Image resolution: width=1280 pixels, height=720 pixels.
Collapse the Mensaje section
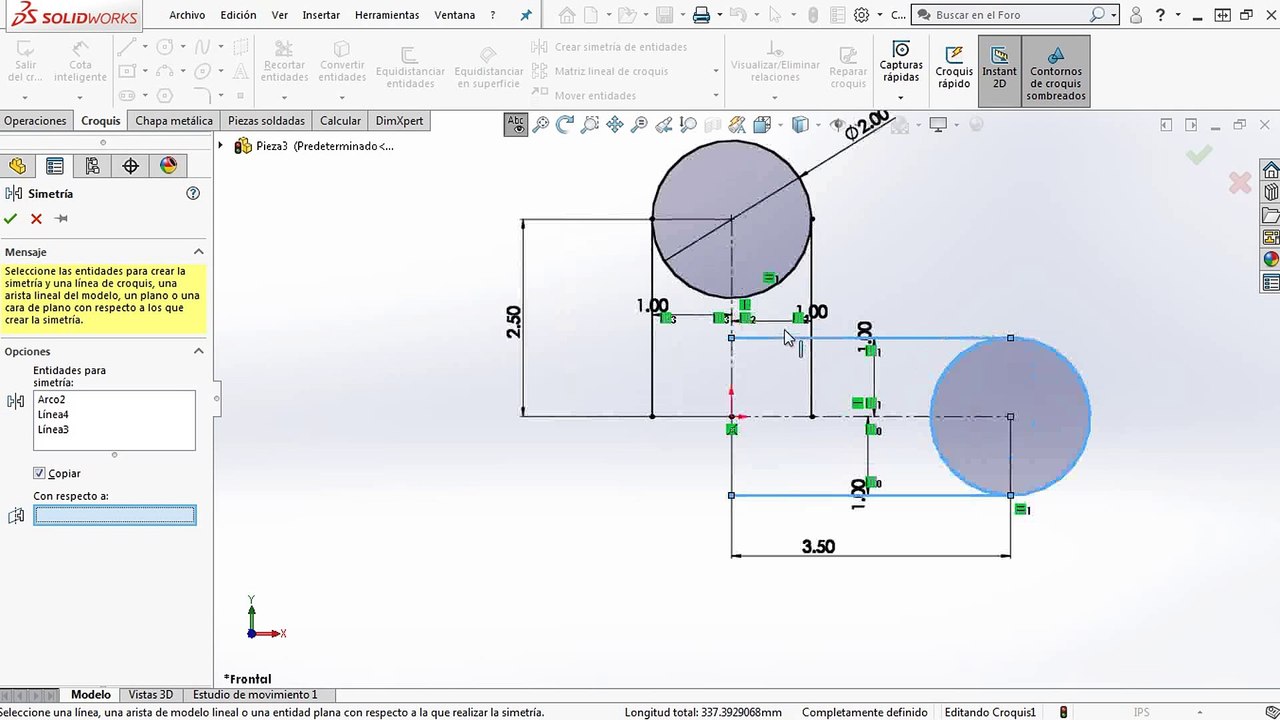click(198, 252)
